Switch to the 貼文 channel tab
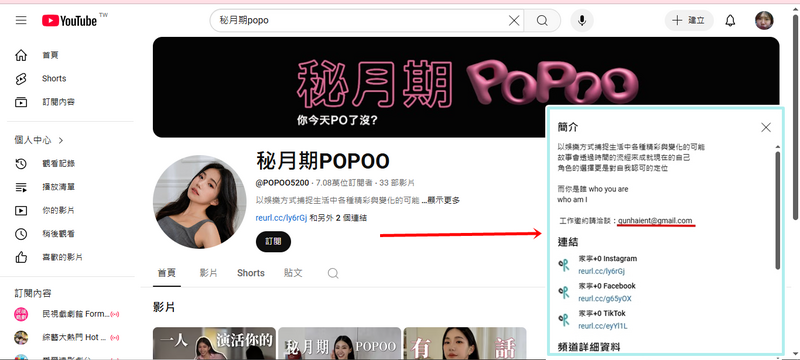The width and height of the screenshot is (800, 360). click(293, 273)
